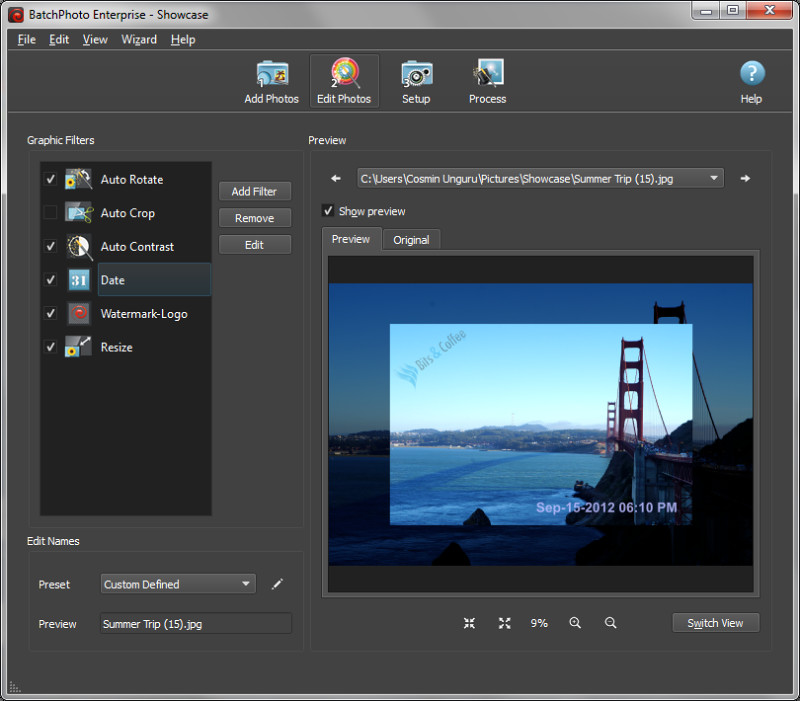Click the expand to actual size icon

(x=505, y=623)
